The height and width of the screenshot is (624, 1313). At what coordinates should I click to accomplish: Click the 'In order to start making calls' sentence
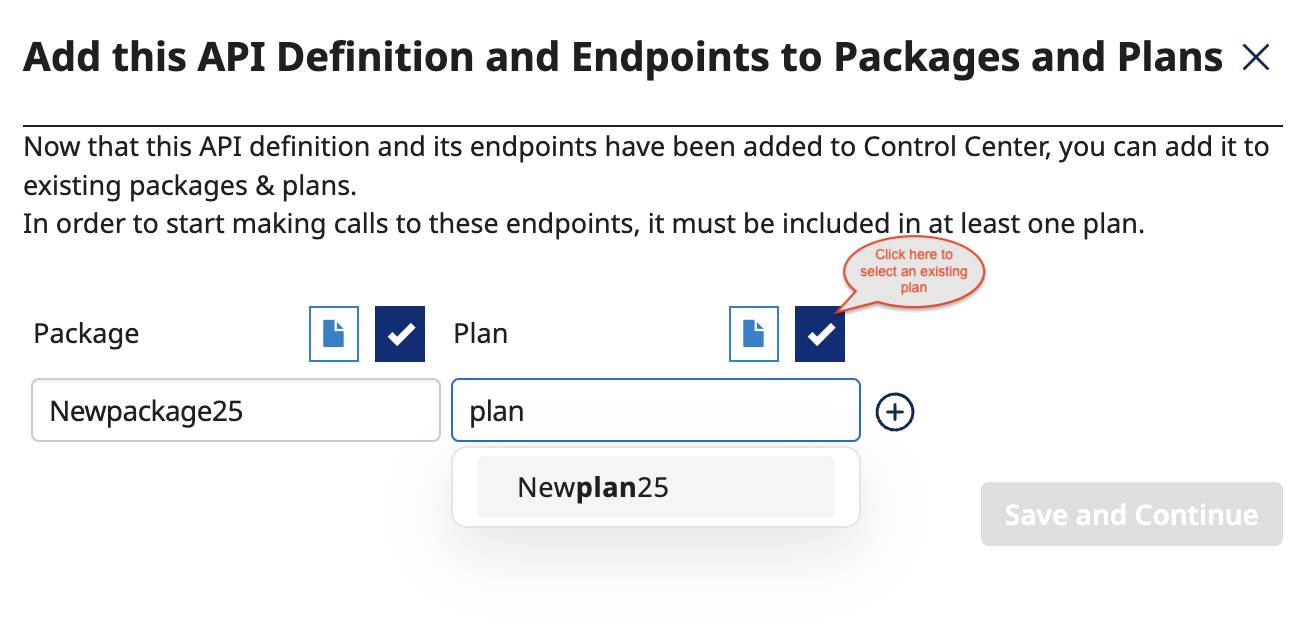[x=583, y=224]
